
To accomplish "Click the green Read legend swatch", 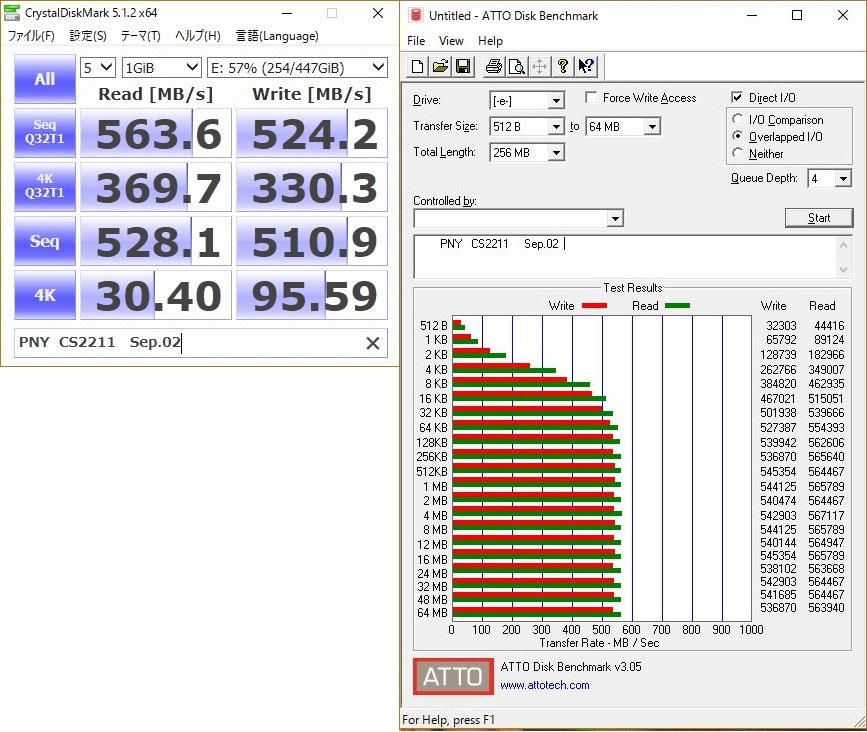I will (677, 306).
